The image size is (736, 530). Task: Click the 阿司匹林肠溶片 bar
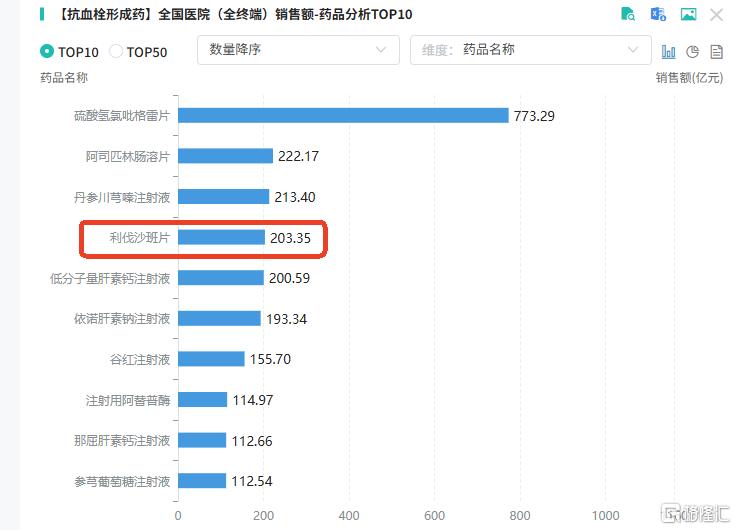coord(225,156)
